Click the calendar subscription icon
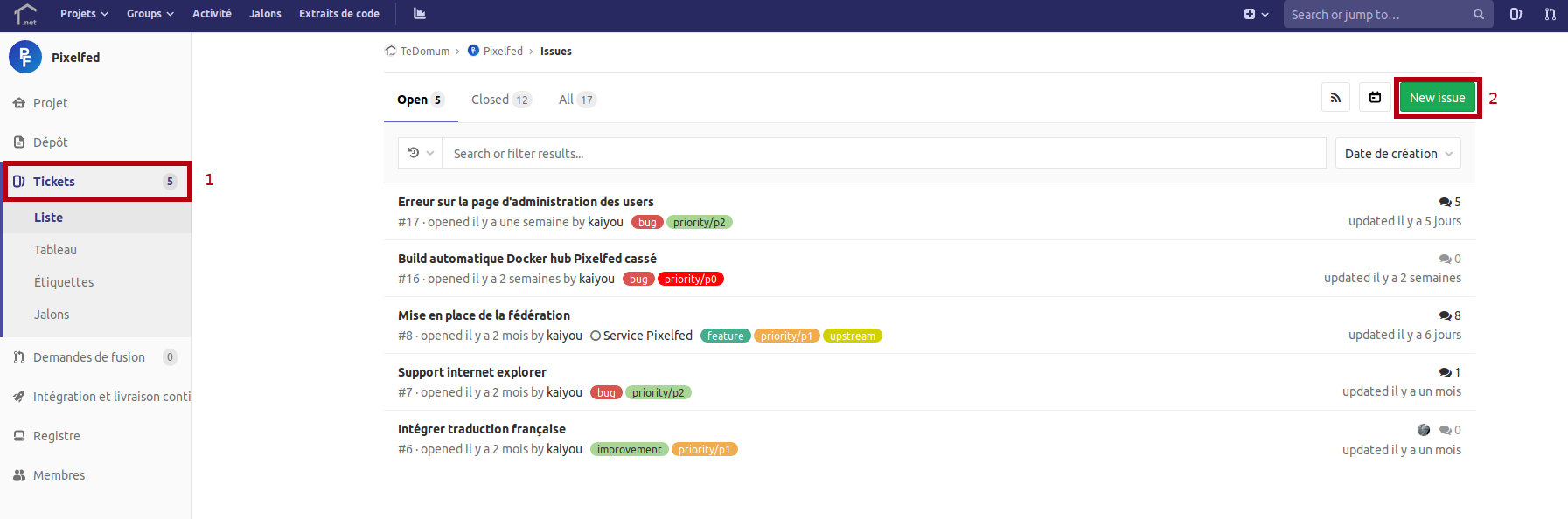The width and height of the screenshot is (1568, 519). (x=1375, y=98)
